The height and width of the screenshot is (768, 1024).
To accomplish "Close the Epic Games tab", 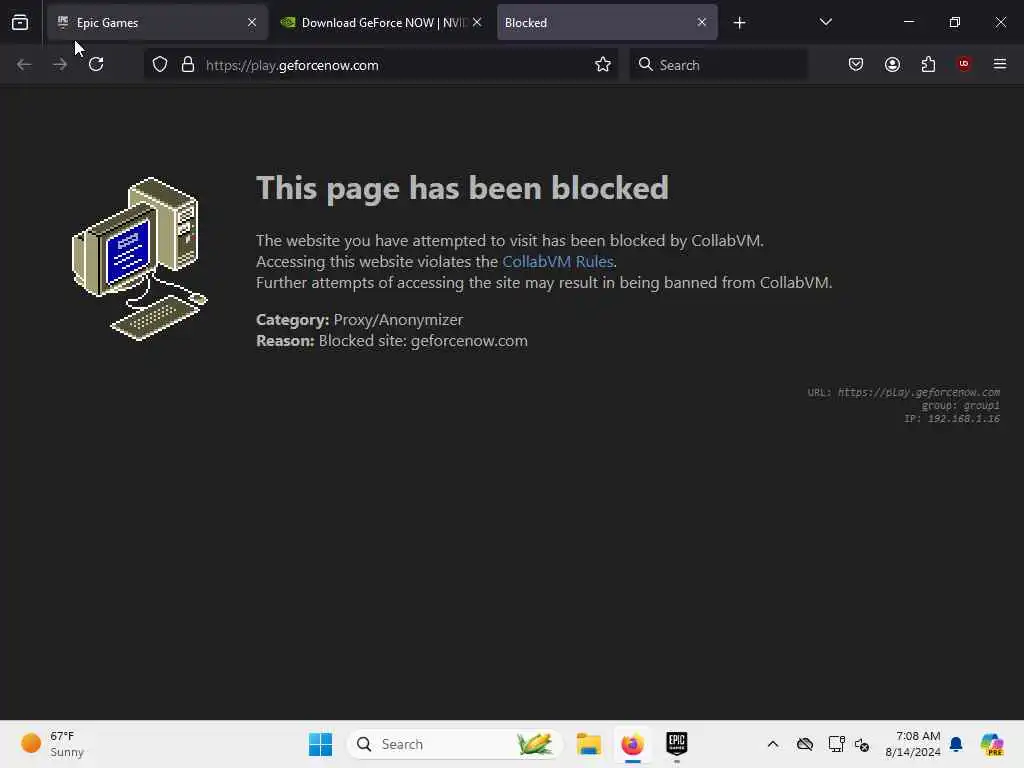I will [x=251, y=22].
